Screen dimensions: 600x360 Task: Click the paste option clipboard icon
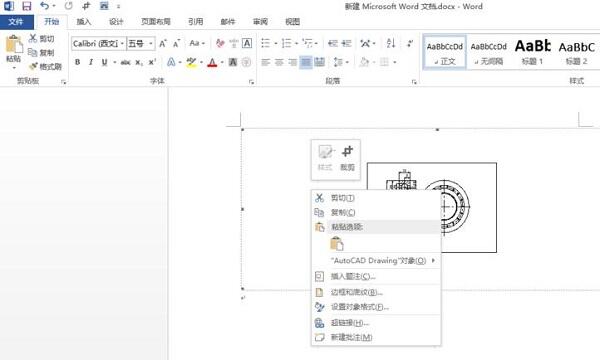(337, 244)
